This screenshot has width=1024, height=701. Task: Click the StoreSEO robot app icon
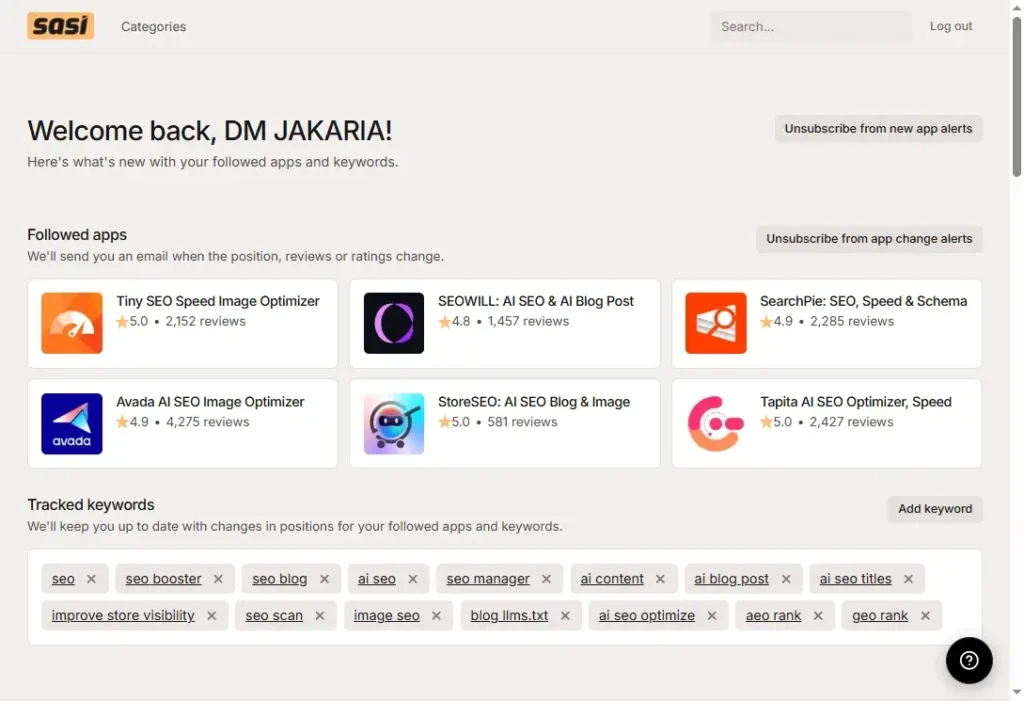click(x=393, y=423)
